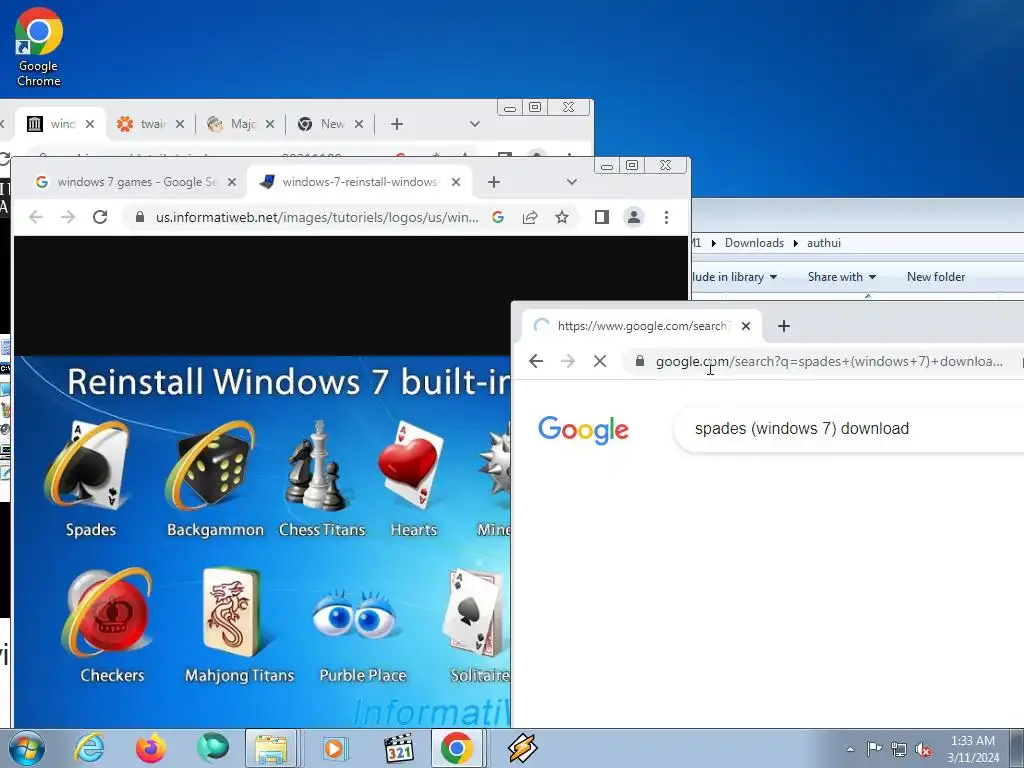The height and width of the screenshot is (768, 1024).
Task: Close the 'twai' tab in back window
Action: coord(180,124)
